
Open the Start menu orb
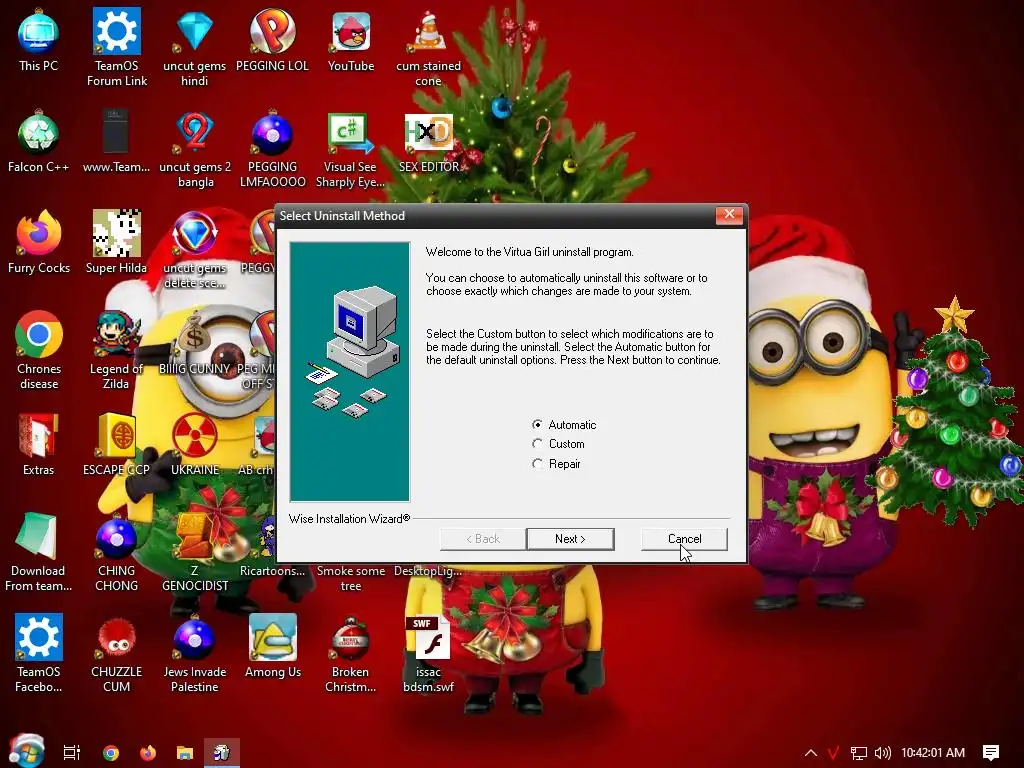point(26,751)
